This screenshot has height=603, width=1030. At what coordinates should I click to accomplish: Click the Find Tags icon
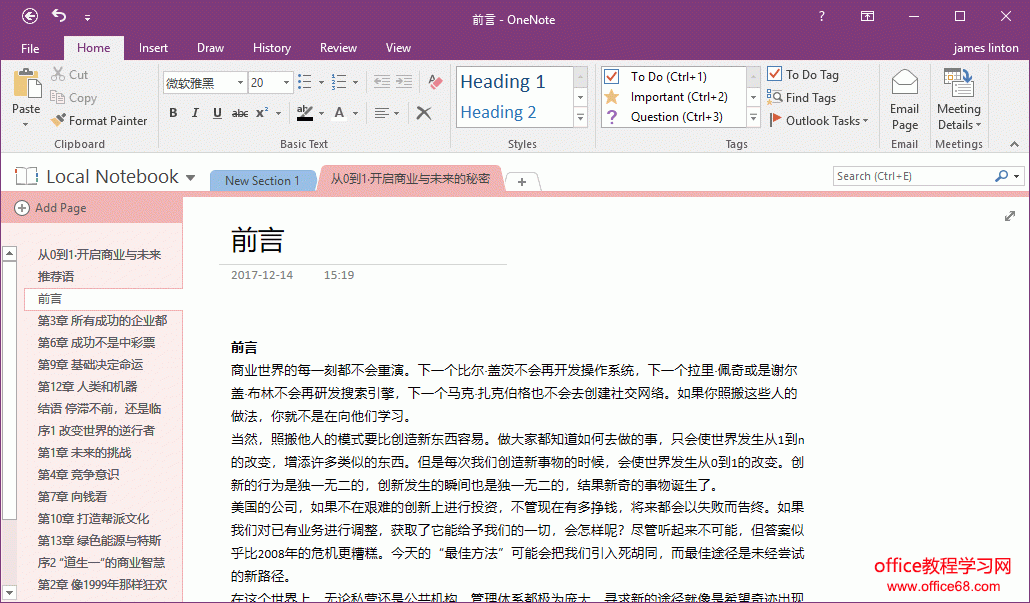(775, 98)
